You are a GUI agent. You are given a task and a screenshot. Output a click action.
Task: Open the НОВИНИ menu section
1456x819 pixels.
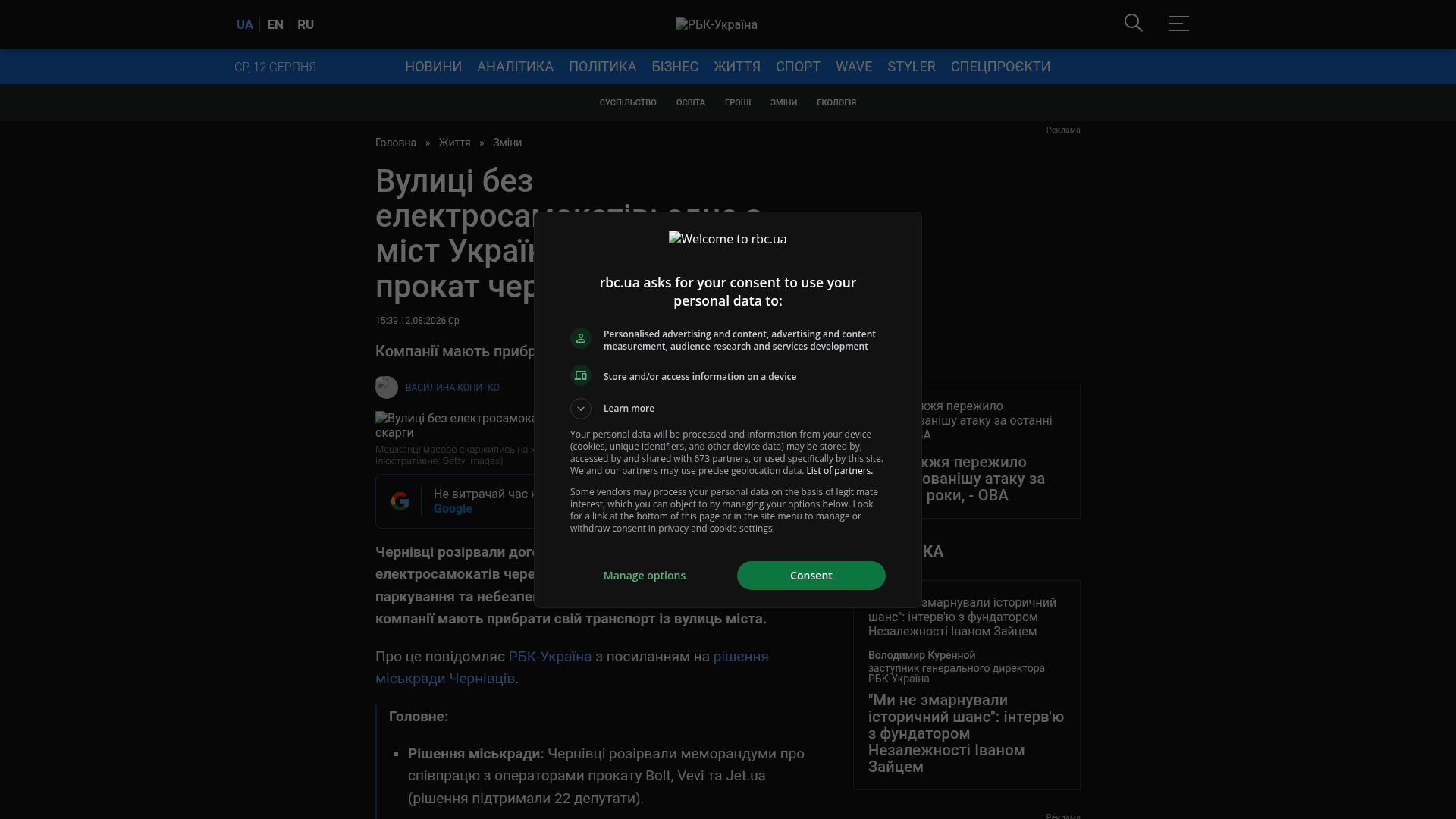tap(433, 67)
